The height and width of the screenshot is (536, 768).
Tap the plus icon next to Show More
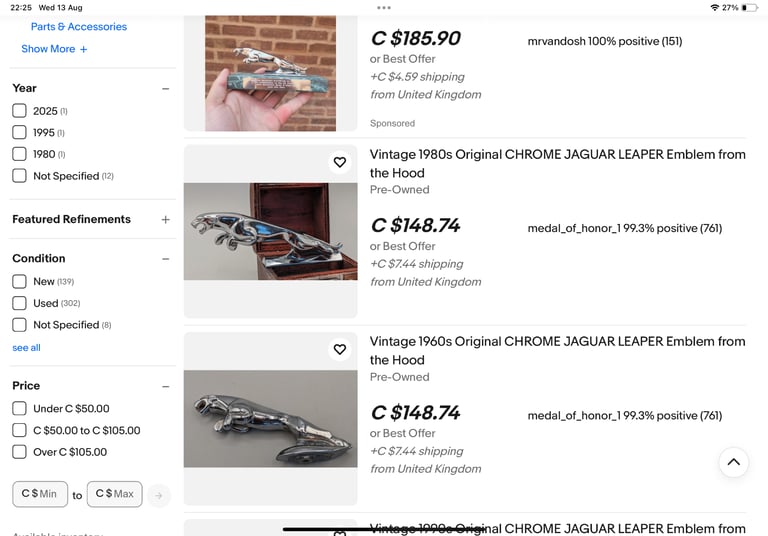tap(83, 49)
